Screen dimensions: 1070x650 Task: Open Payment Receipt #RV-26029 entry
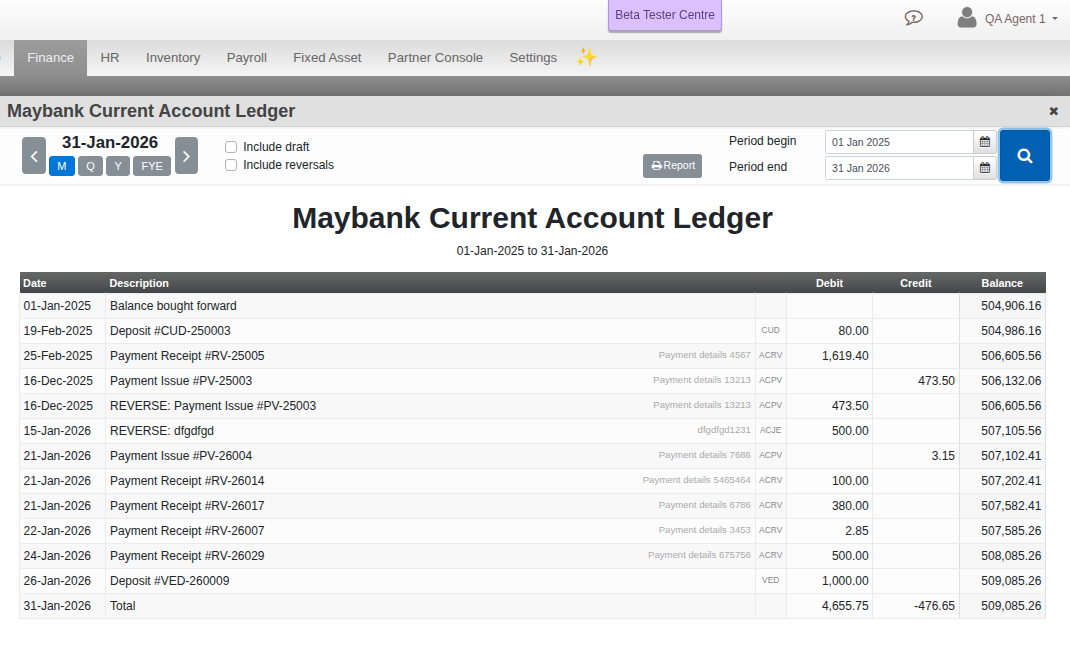(187, 556)
